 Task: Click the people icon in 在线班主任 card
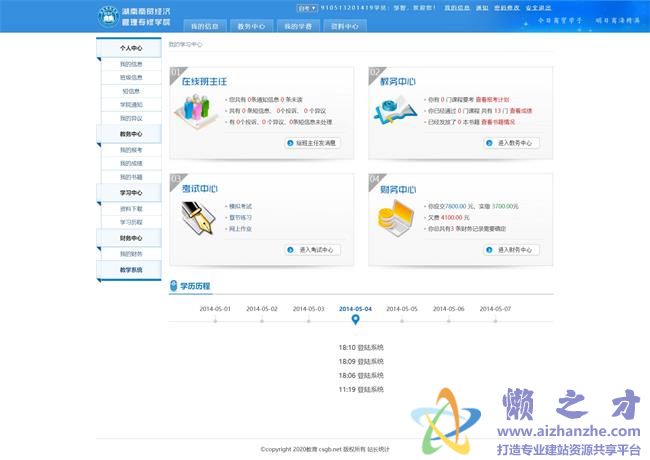[196, 111]
